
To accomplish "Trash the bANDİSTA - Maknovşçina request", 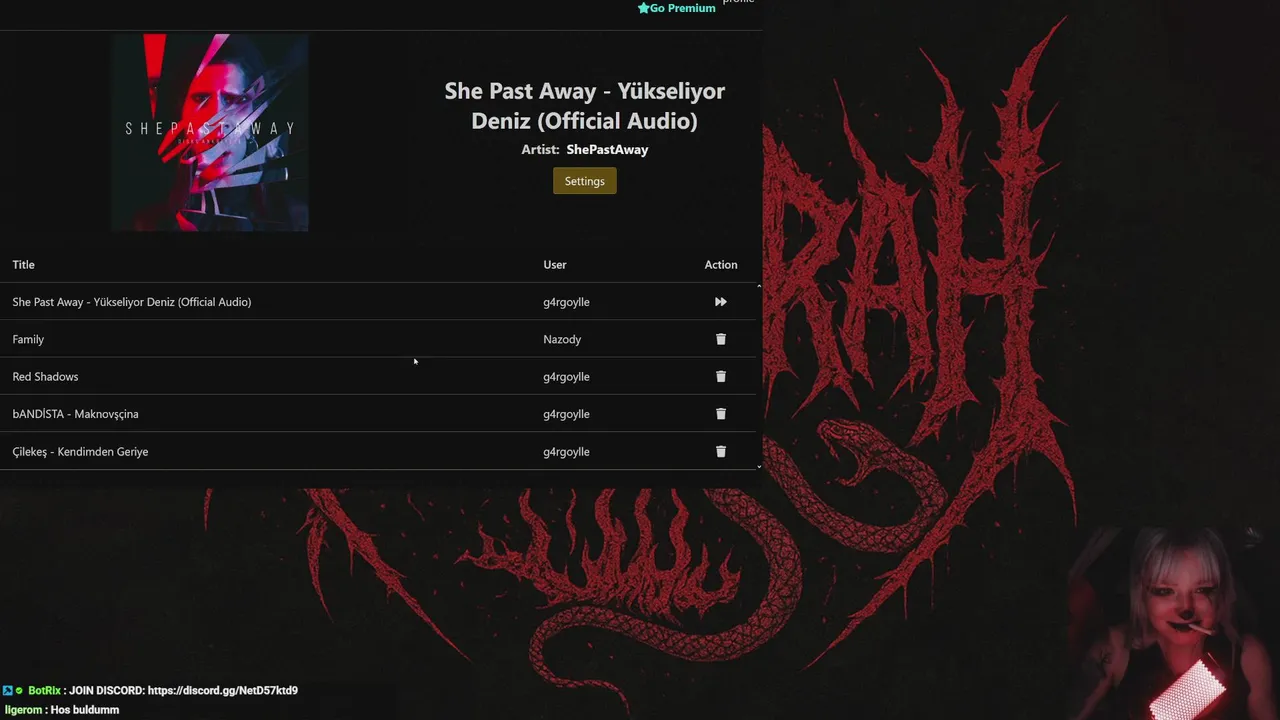I will pyautogui.click(x=720, y=414).
